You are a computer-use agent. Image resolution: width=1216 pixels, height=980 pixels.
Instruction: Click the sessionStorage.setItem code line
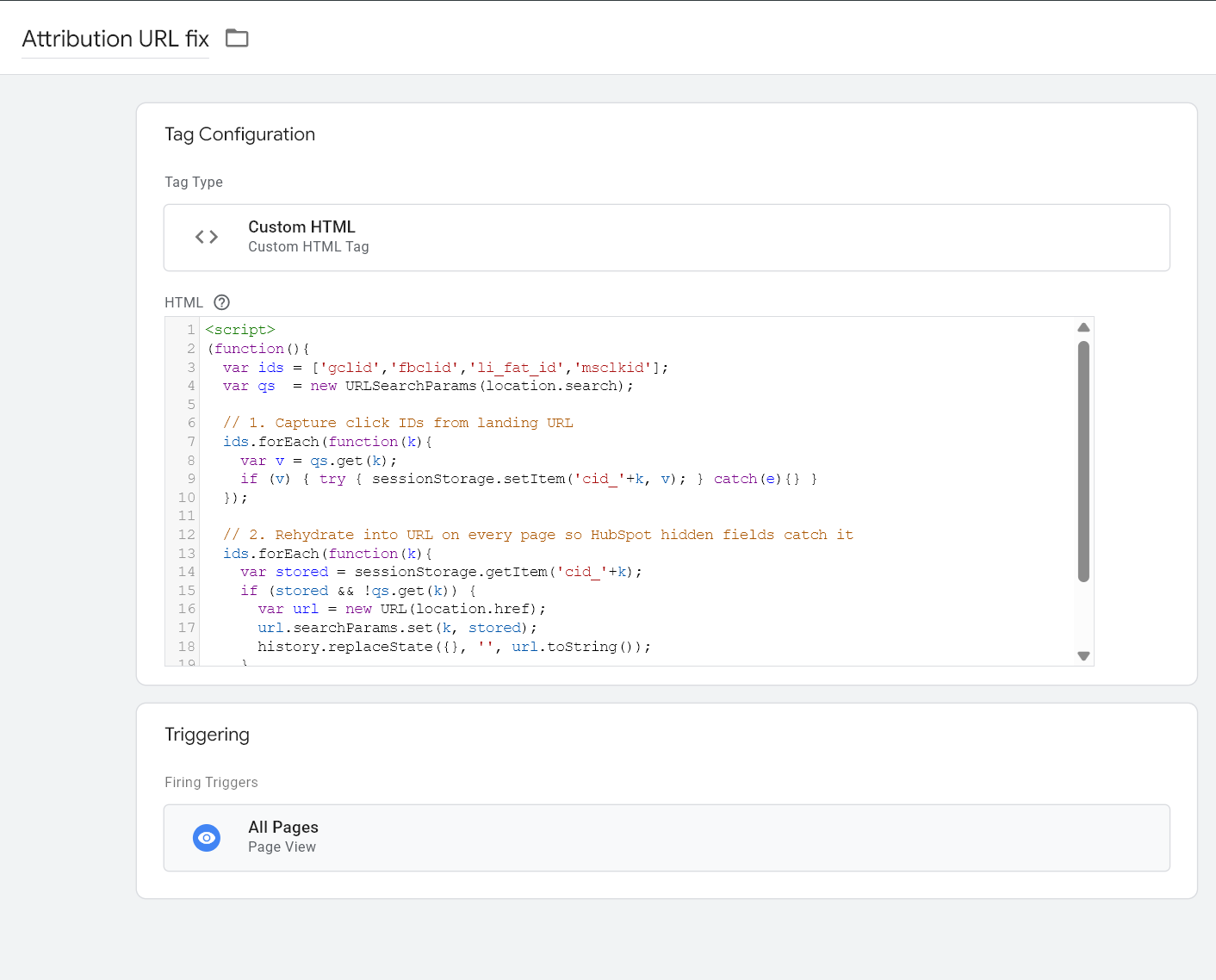tap(529, 479)
